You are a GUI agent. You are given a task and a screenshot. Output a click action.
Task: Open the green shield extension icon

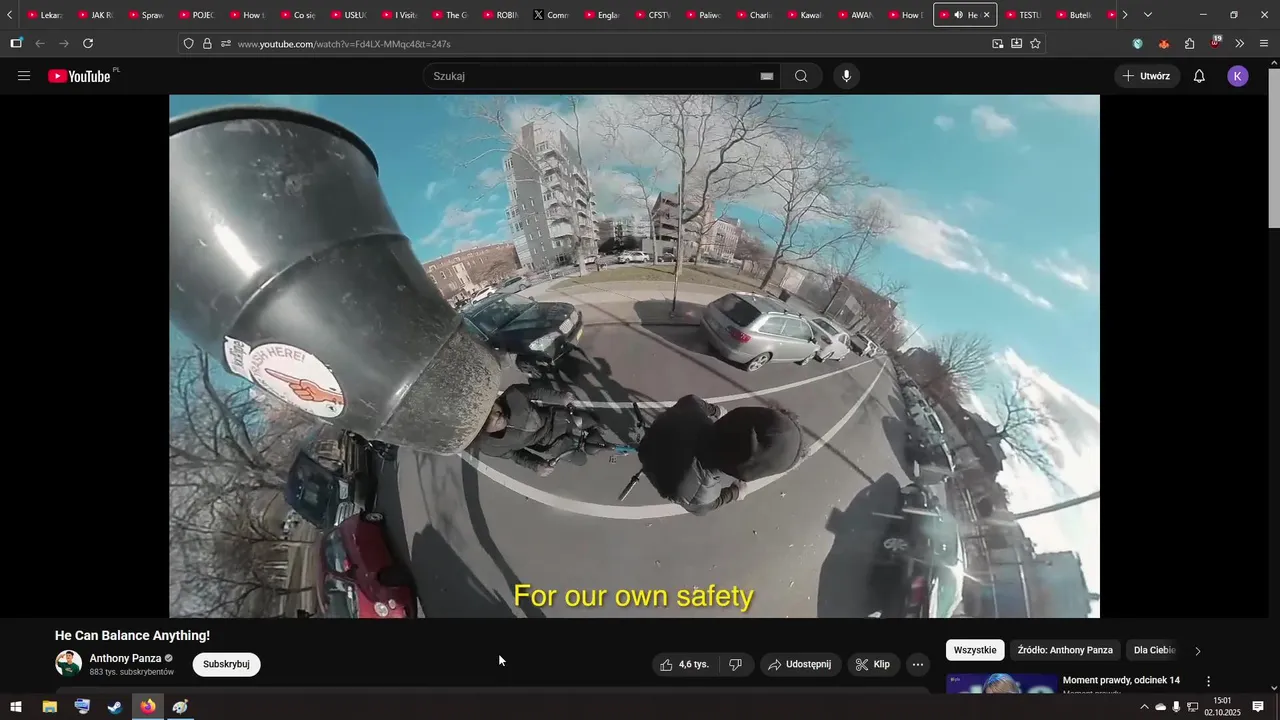[x=1138, y=44]
